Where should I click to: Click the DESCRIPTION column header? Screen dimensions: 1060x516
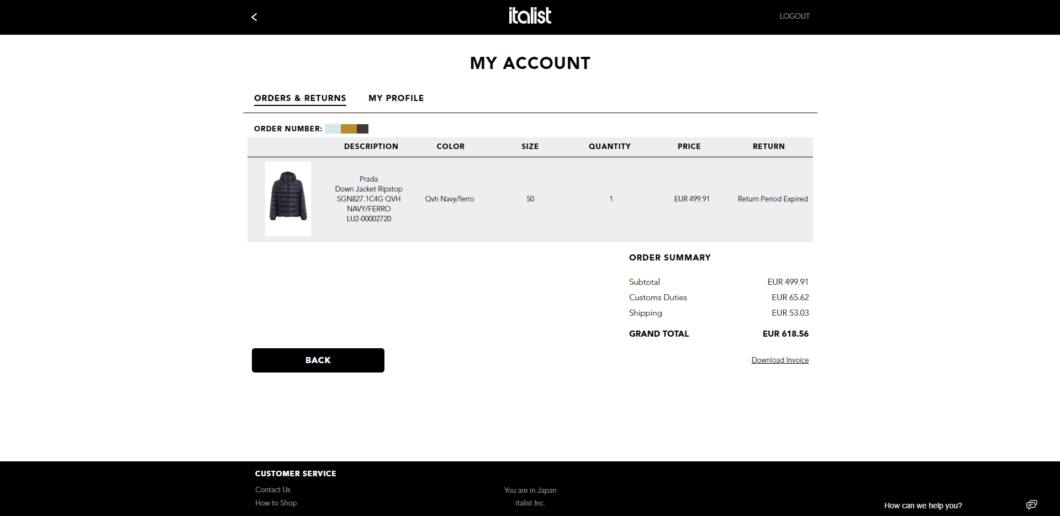(x=371, y=147)
